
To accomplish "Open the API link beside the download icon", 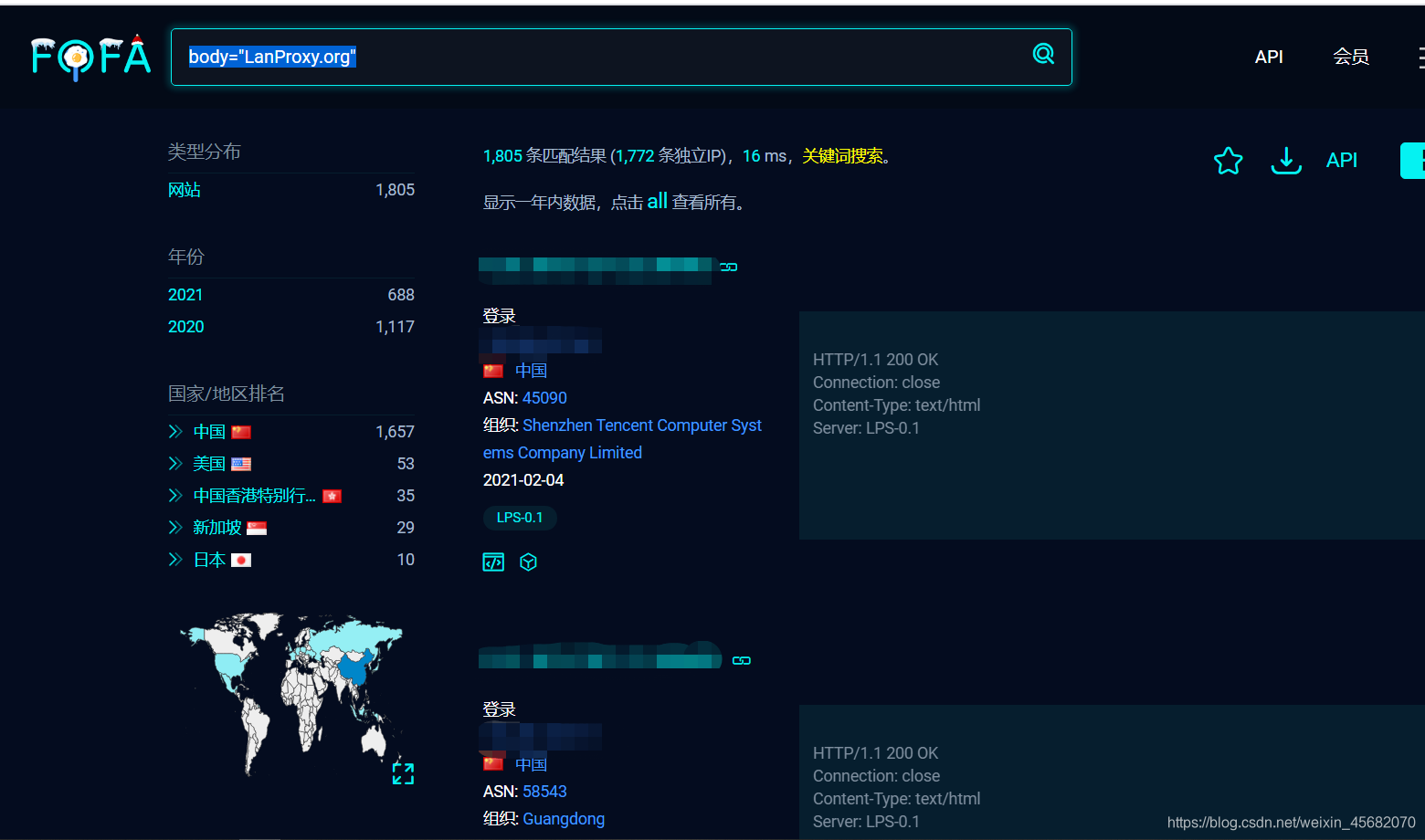I will point(1342,160).
